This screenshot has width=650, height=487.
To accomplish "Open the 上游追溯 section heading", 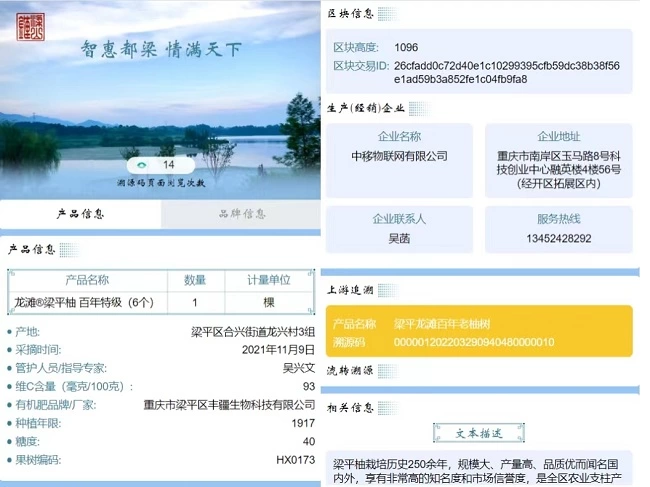I will click(x=350, y=290).
